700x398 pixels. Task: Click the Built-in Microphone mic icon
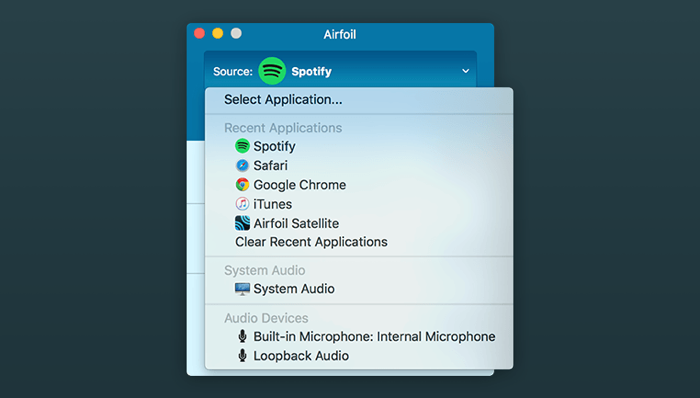click(242, 336)
